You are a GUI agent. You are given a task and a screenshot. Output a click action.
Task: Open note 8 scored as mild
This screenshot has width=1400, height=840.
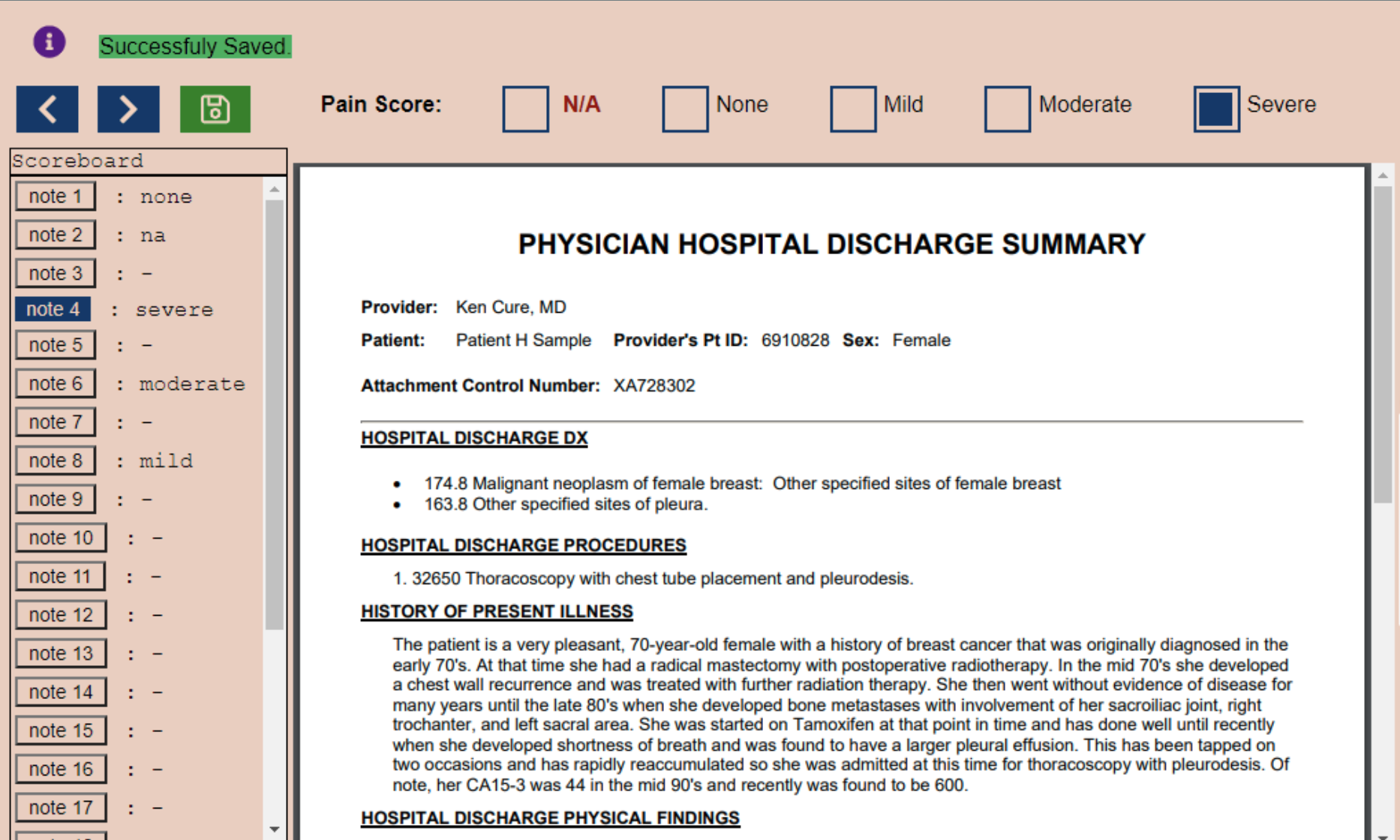click(x=55, y=460)
